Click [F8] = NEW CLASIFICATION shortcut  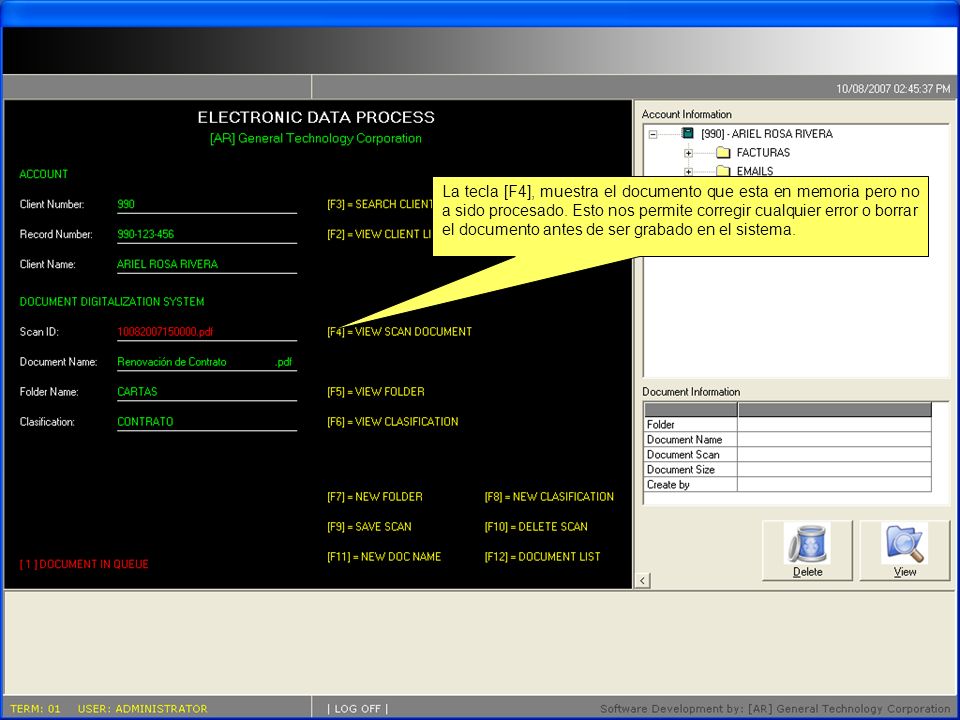[x=549, y=497]
